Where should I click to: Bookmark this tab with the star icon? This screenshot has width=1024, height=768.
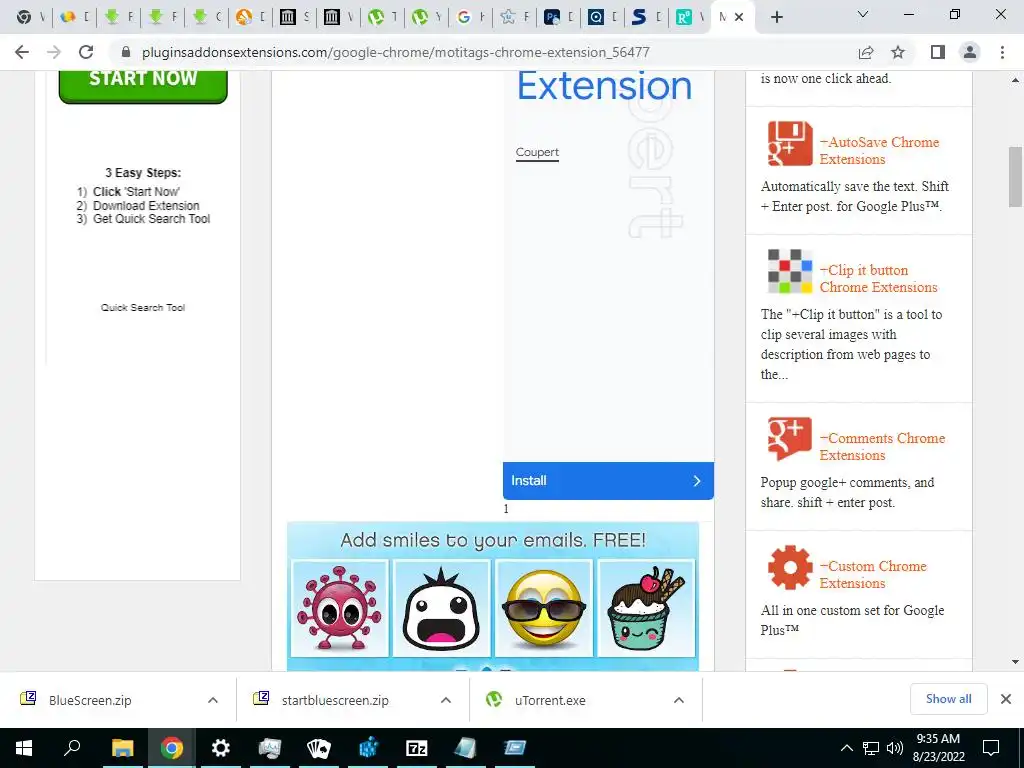[x=898, y=52]
